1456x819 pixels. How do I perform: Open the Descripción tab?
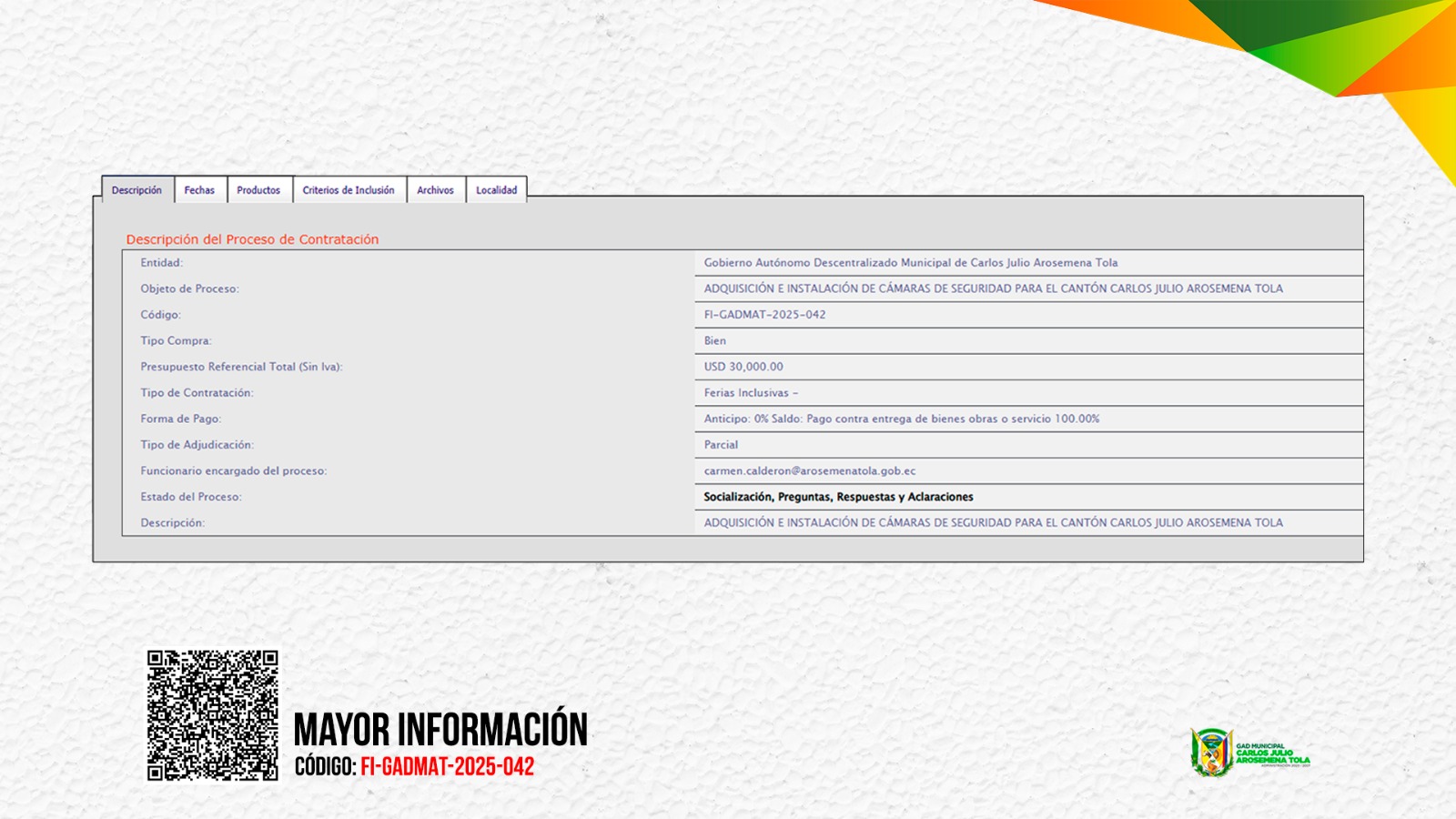136,190
